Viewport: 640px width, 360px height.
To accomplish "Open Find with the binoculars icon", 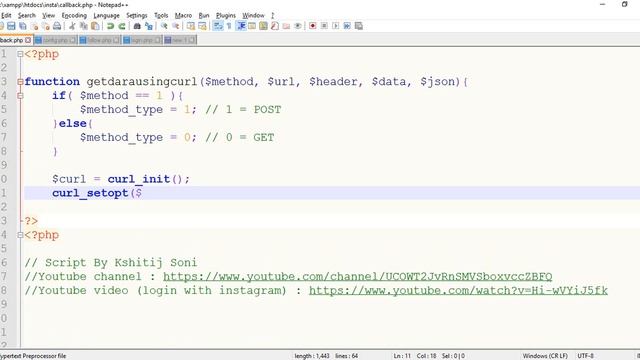I will click(137, 26).
